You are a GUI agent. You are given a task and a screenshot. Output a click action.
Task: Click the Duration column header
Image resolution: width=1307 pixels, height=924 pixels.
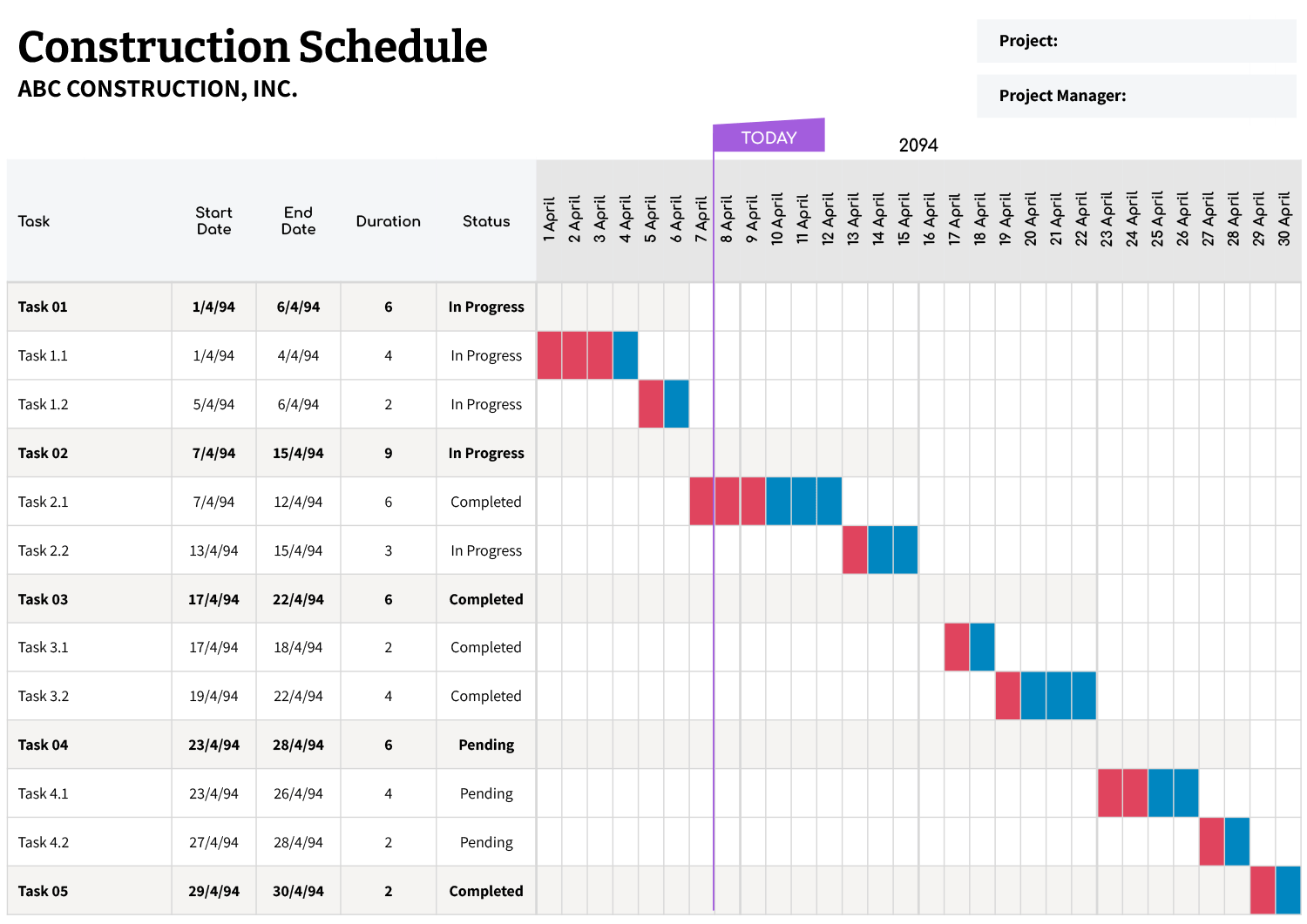[388, 221]
